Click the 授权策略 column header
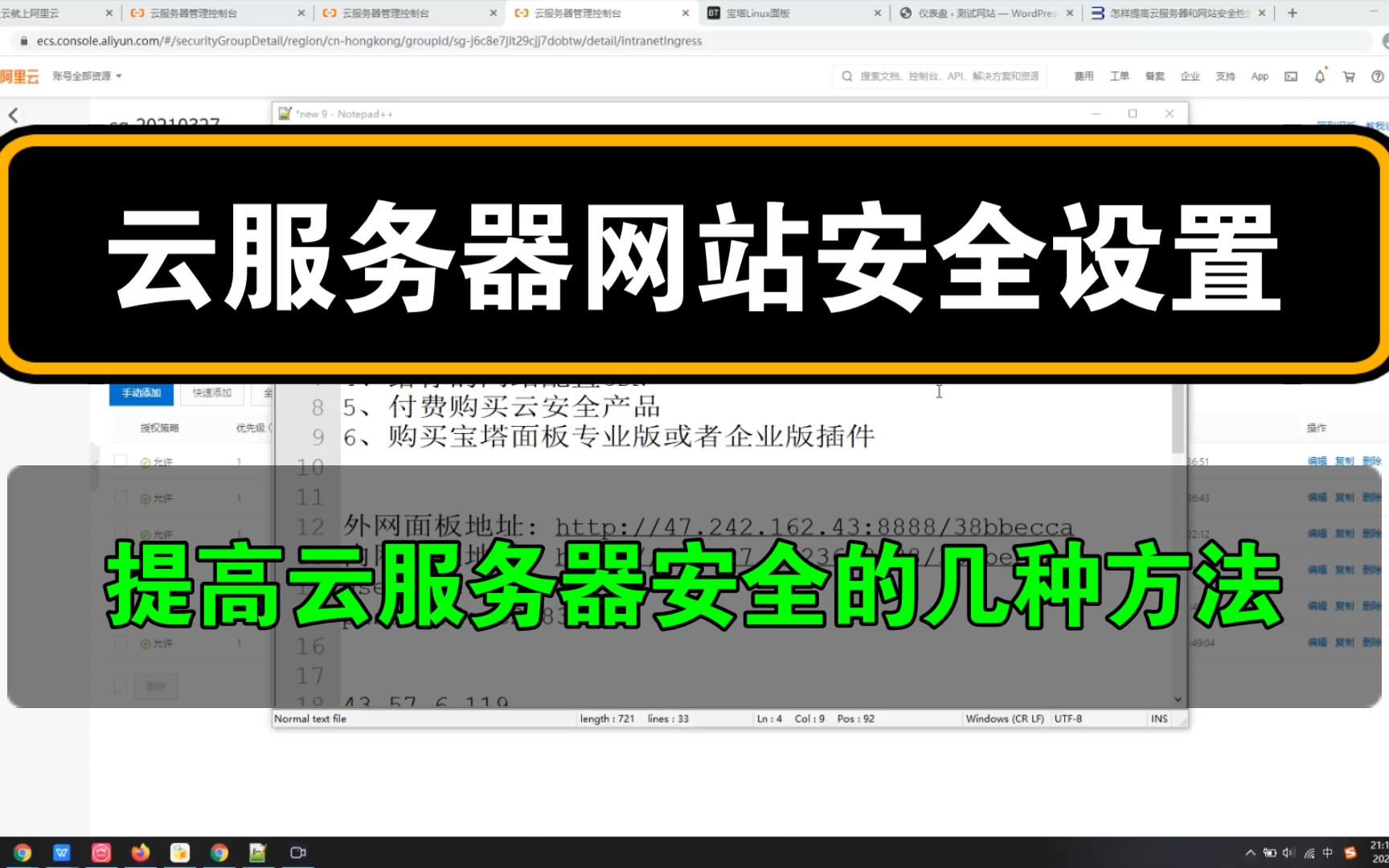The width and height of the screenshot is (1389, 868). [x=159, y=428]
